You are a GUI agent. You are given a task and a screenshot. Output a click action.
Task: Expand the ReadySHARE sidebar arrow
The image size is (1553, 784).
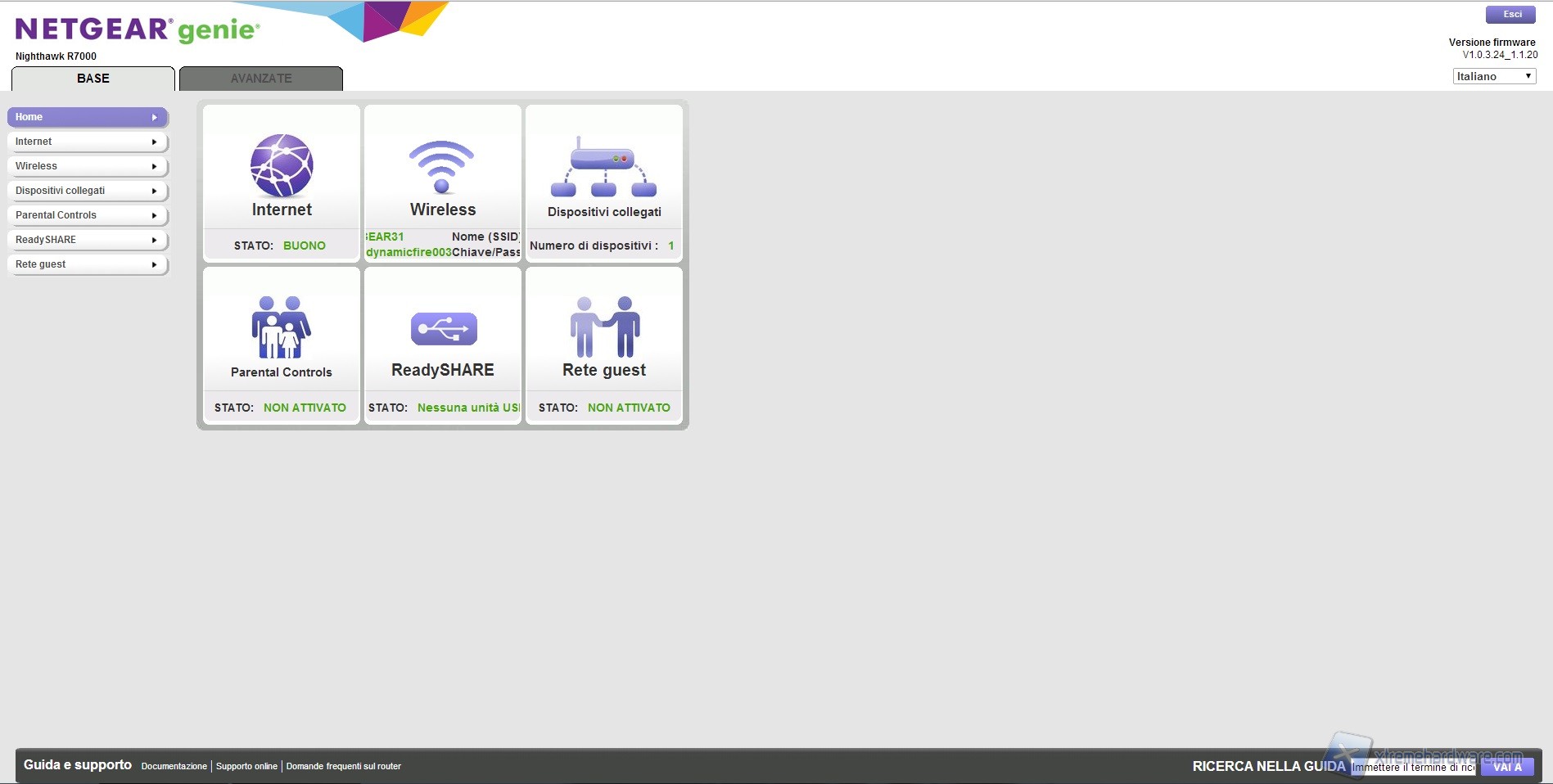154,240
